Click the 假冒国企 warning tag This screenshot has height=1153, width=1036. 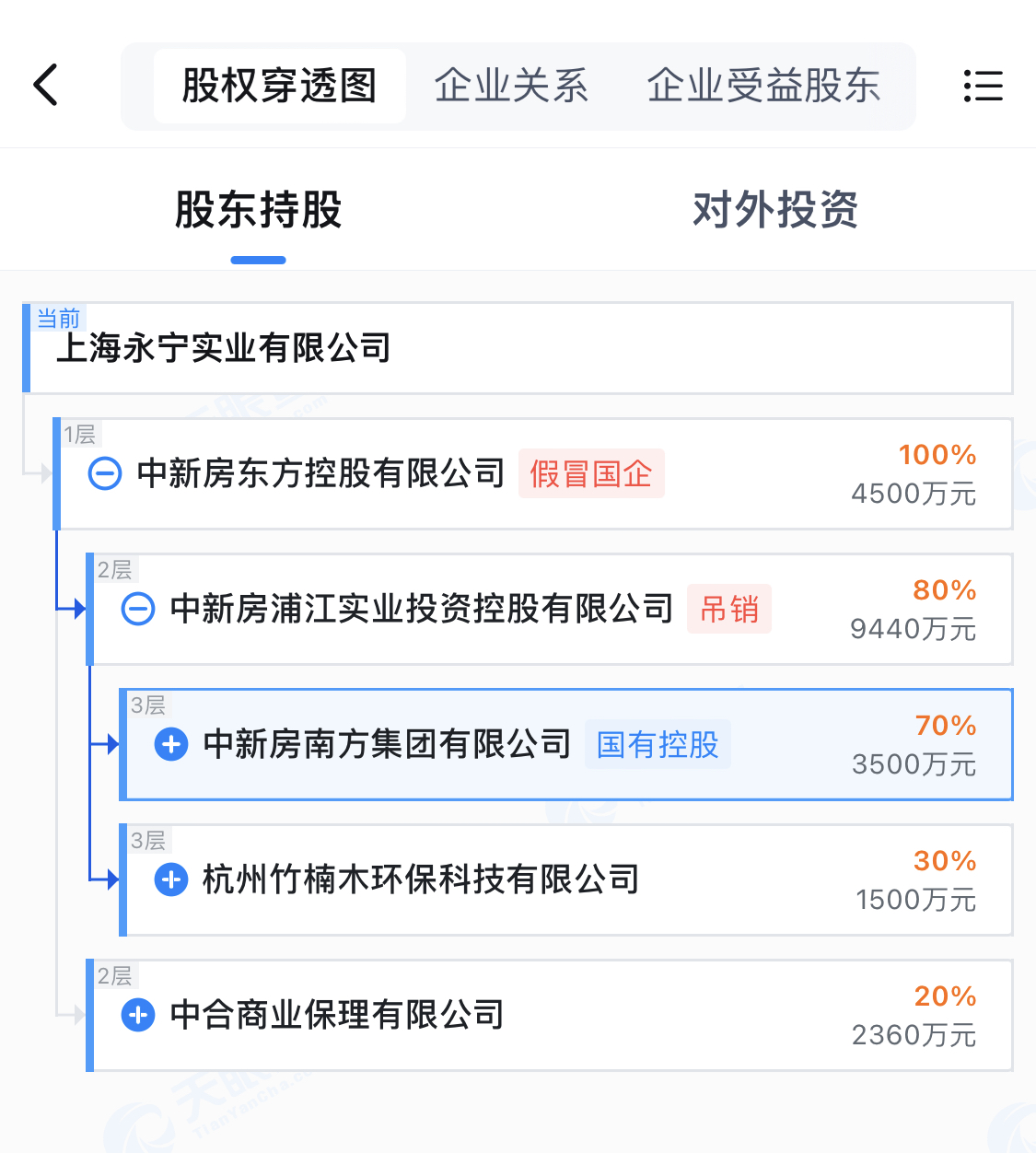point(591,474)
